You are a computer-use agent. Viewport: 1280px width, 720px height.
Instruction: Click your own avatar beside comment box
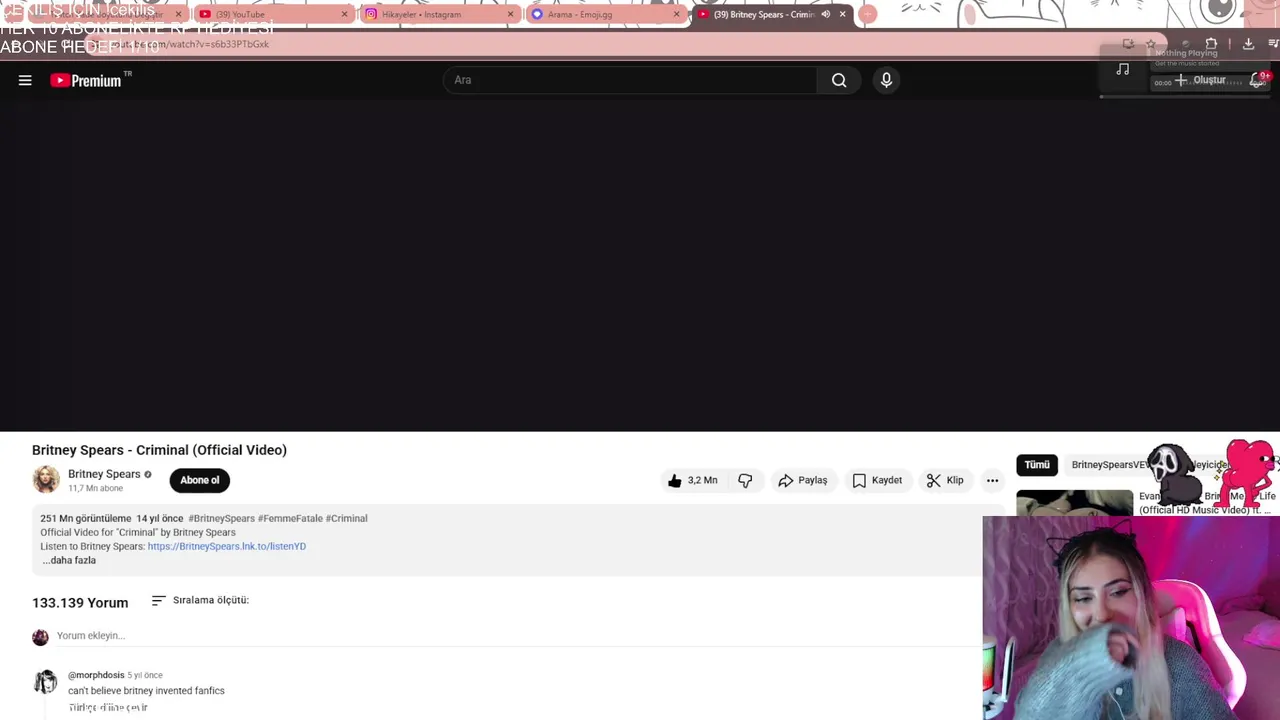(40, 637)
